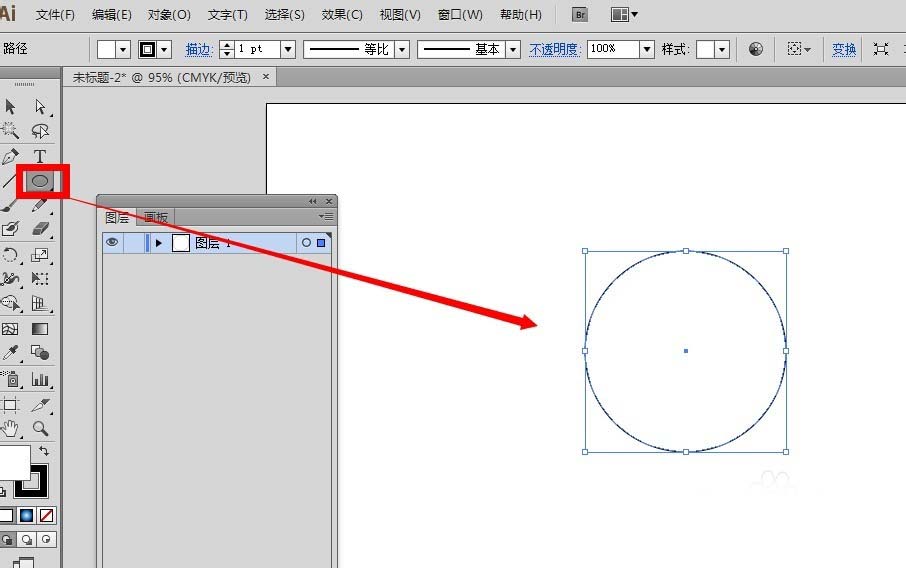Click the Stroke color box
Screen dimensions: 906x568
click(38, 488)
